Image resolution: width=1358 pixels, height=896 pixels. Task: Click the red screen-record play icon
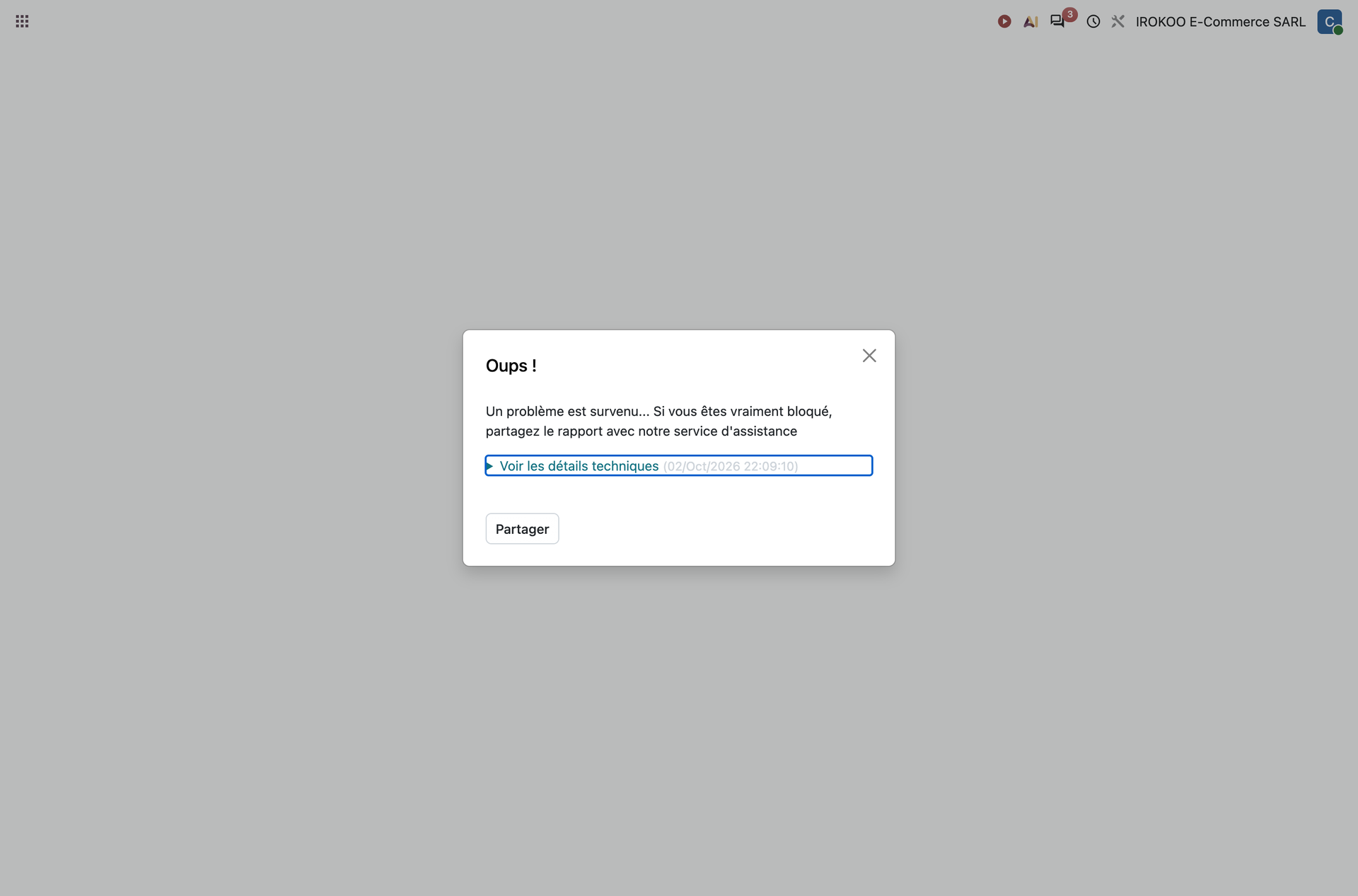point(1004,21)
